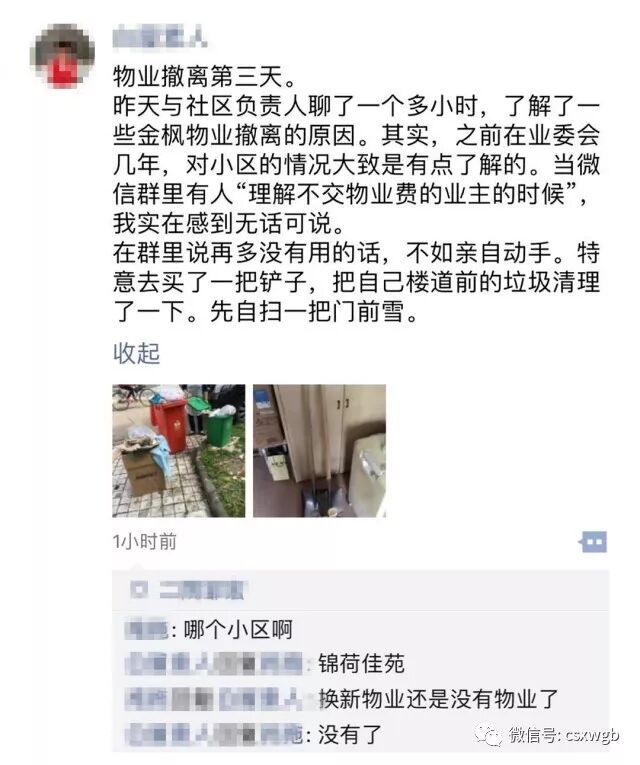
Task: Tap the blurred name before 锦荷佳苑
Action: tap(213, 664)
